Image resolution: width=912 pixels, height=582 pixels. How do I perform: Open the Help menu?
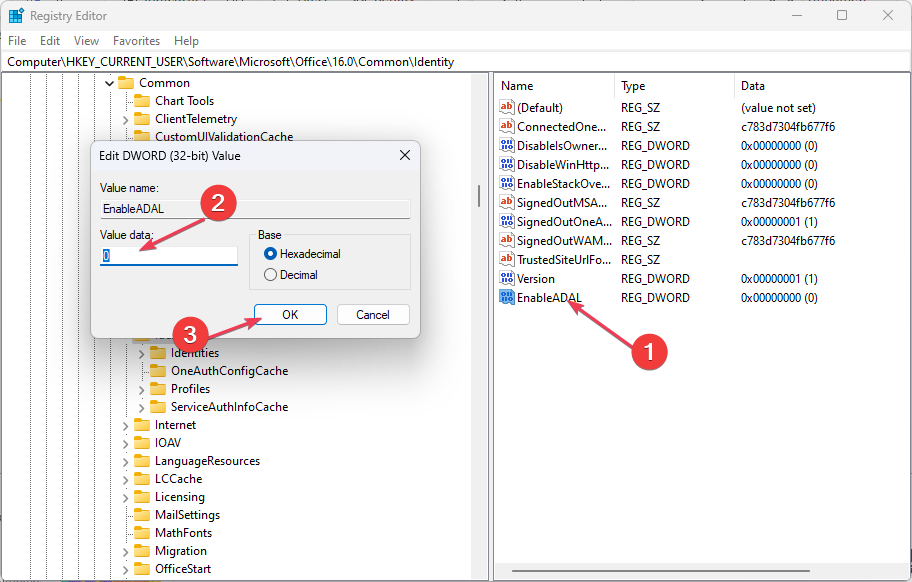(x=186, y=41)
